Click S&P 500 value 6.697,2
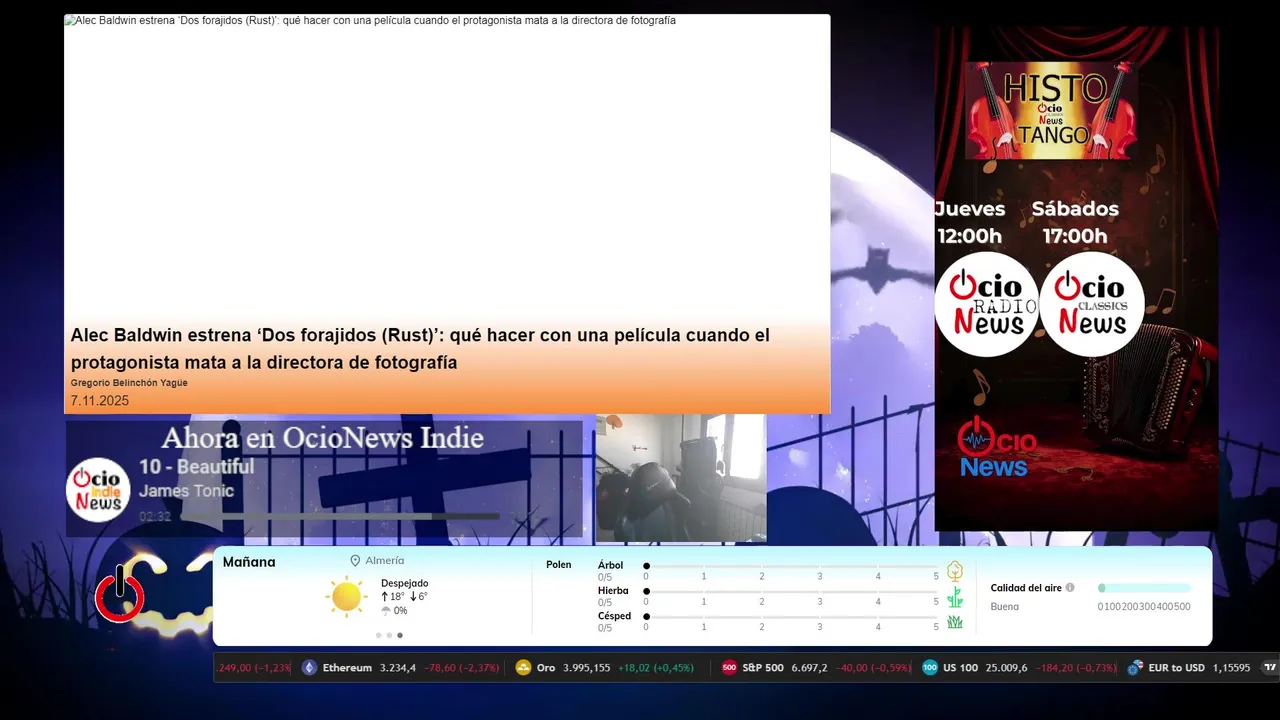The width and height of the screenshot is (1280, 720). coord(810,668)
